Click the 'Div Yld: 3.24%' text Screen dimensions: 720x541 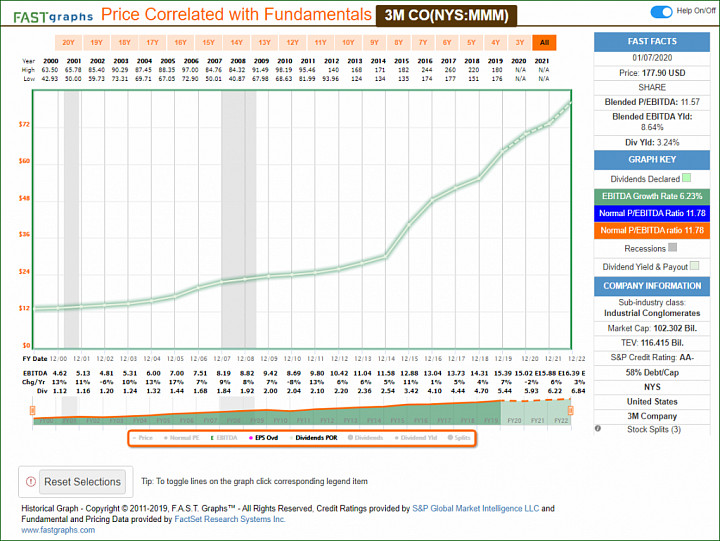tap(652, 142)
